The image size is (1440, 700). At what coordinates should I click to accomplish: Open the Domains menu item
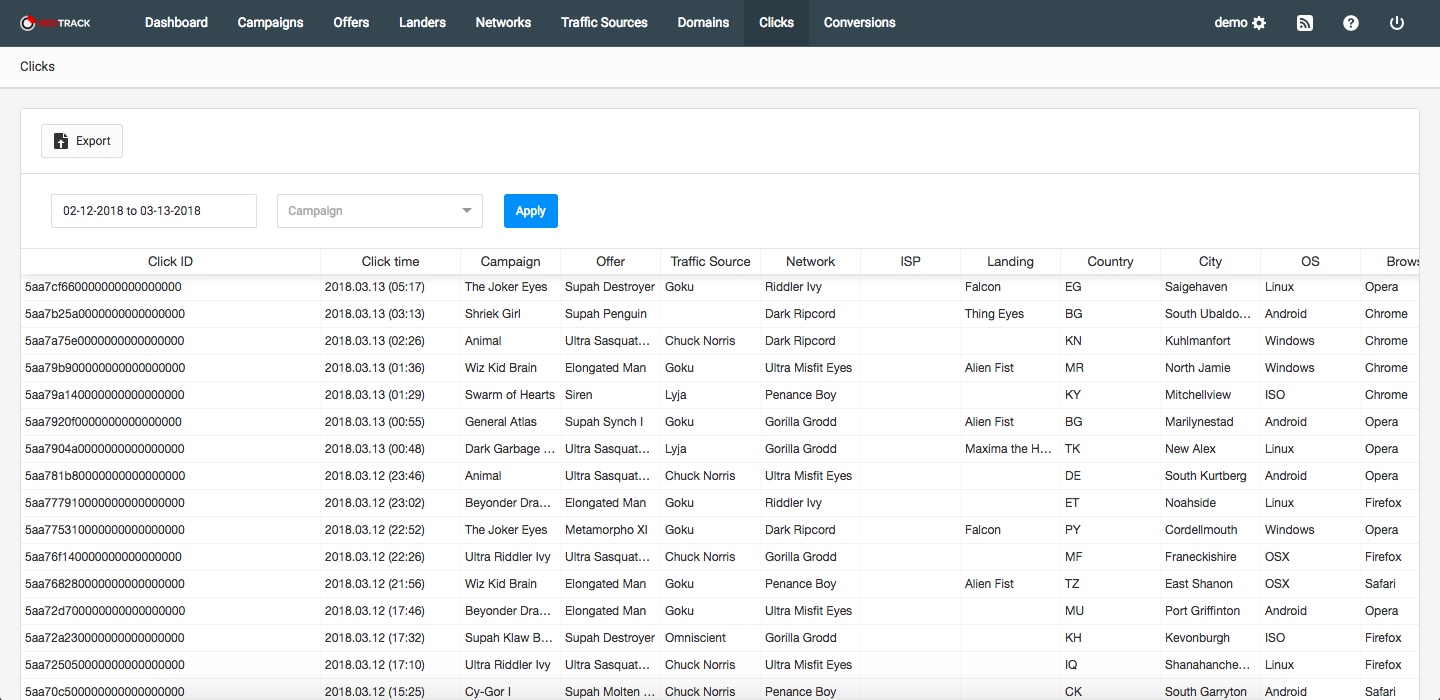pos(703,23)
